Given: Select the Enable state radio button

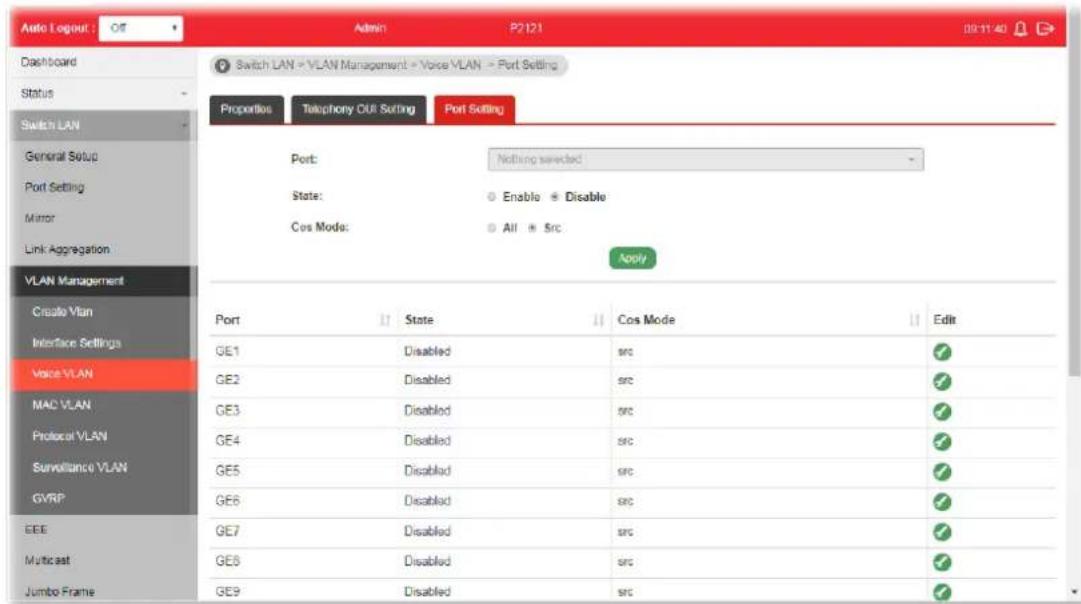Looking at the screenshot, I should click(492, 197).
